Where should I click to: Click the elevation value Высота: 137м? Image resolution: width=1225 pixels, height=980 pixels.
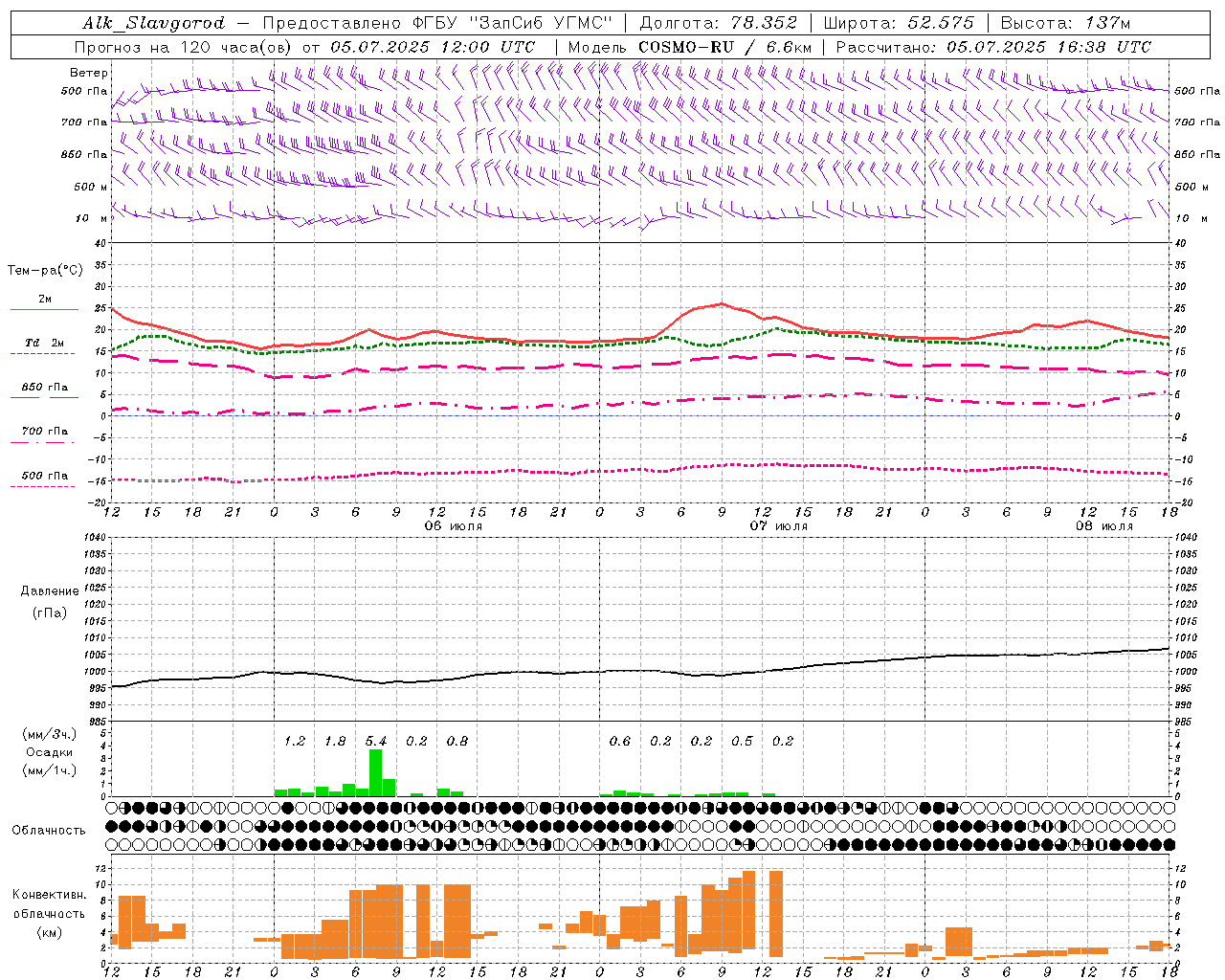coord(1065,23)
